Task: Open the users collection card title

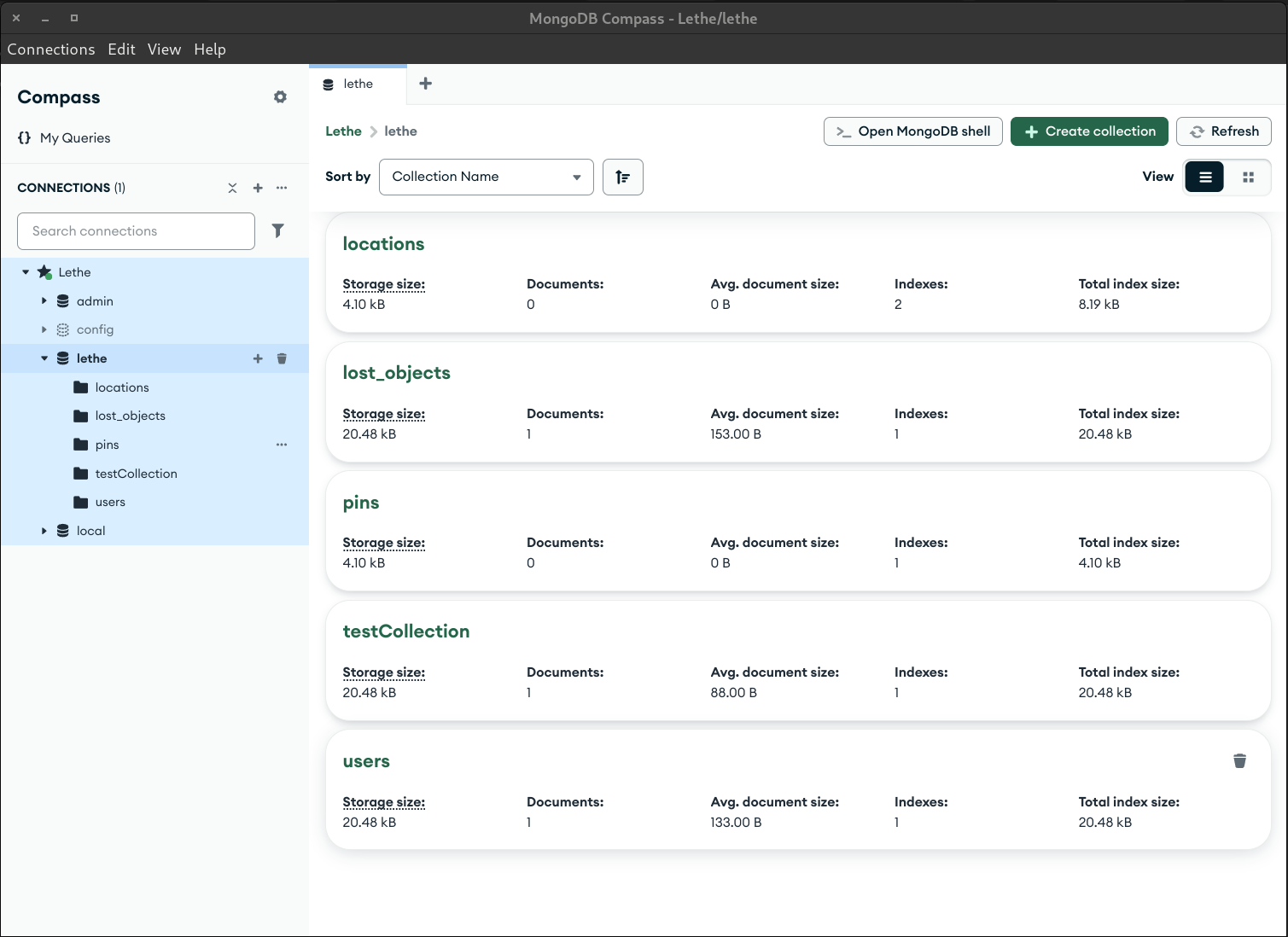Action: [366, 761]
